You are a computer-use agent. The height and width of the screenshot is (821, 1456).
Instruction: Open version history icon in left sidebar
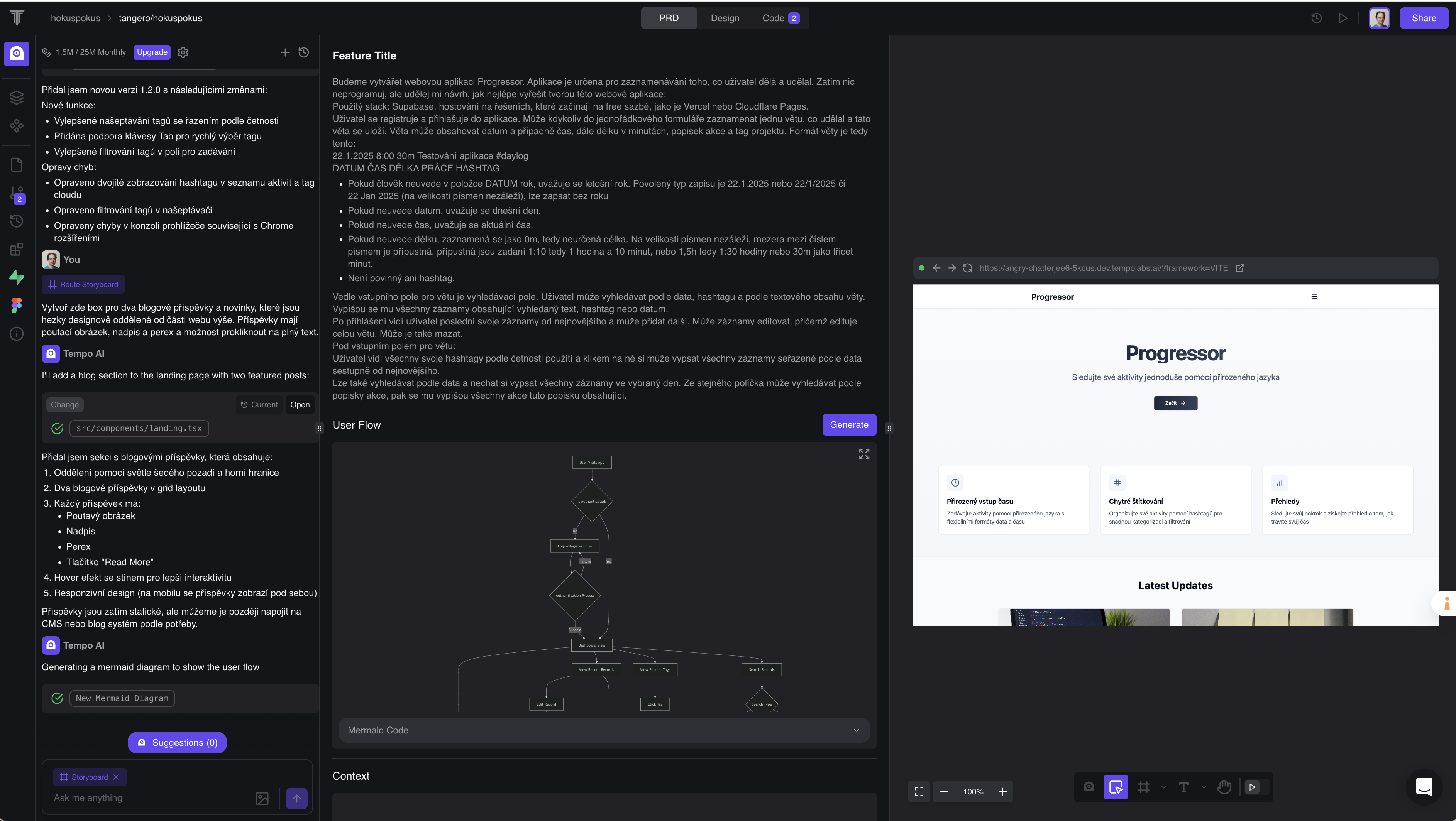16,221
